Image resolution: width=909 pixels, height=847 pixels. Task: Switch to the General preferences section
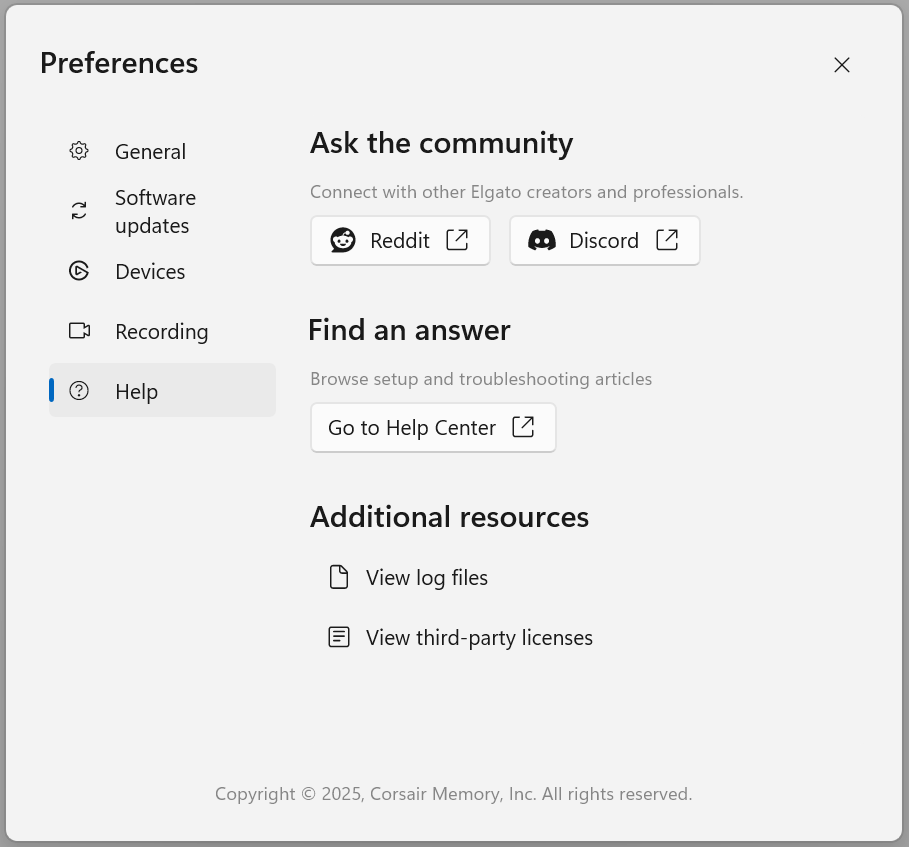[x=150, y=151]
